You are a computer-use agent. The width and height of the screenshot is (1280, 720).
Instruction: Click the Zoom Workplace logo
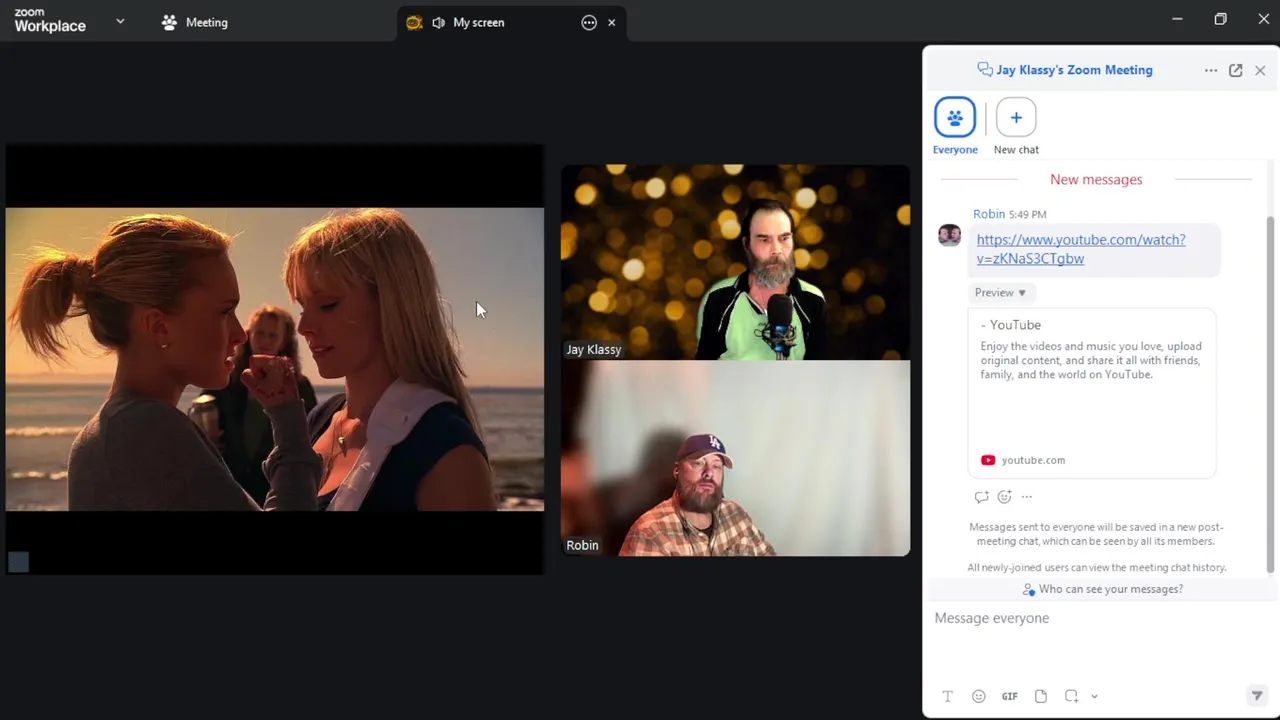point(50,21)
